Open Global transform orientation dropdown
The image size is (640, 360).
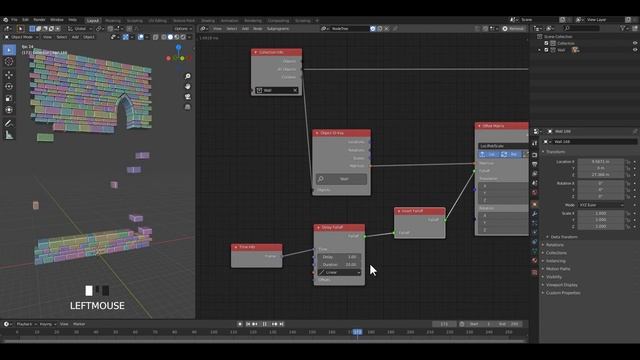click(80, 29)
